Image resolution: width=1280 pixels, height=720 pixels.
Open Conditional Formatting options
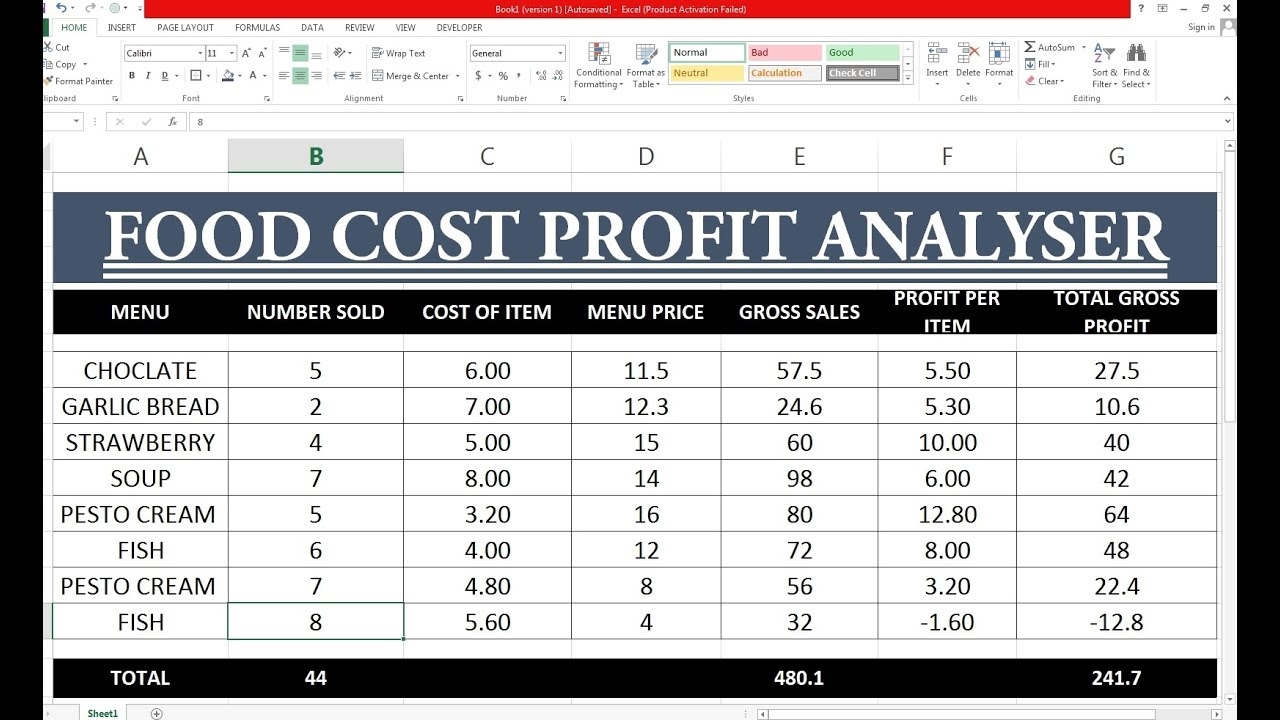[598, 68]
